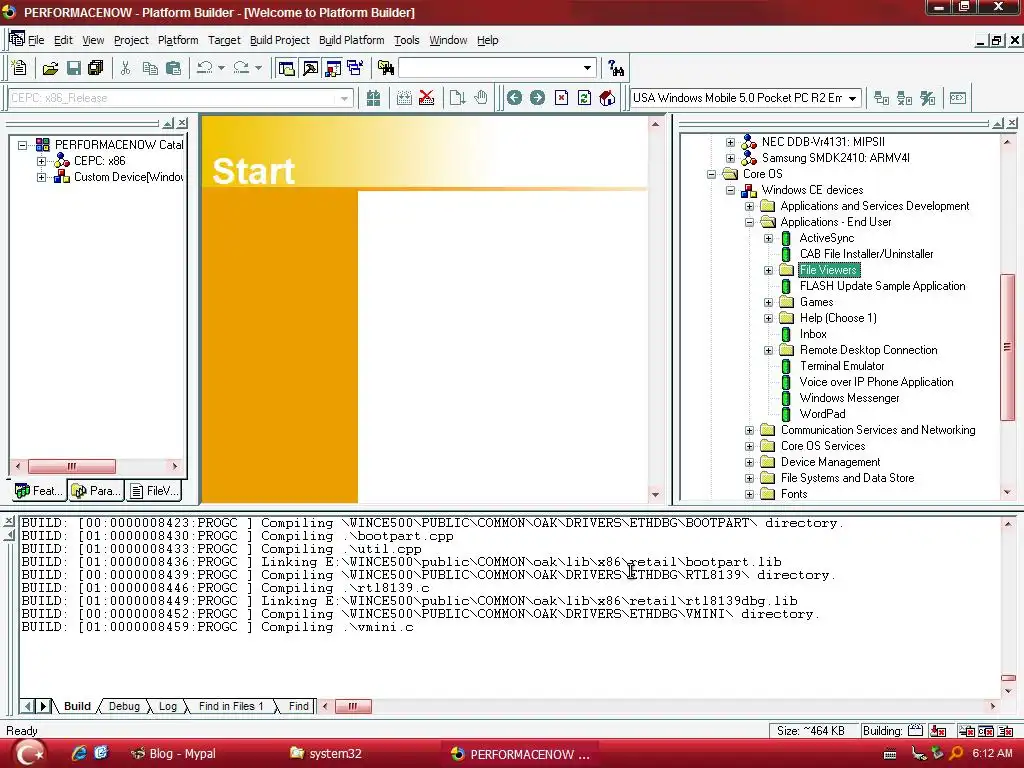Open the Undo history dropdown arrow

[x=221, y=68]
